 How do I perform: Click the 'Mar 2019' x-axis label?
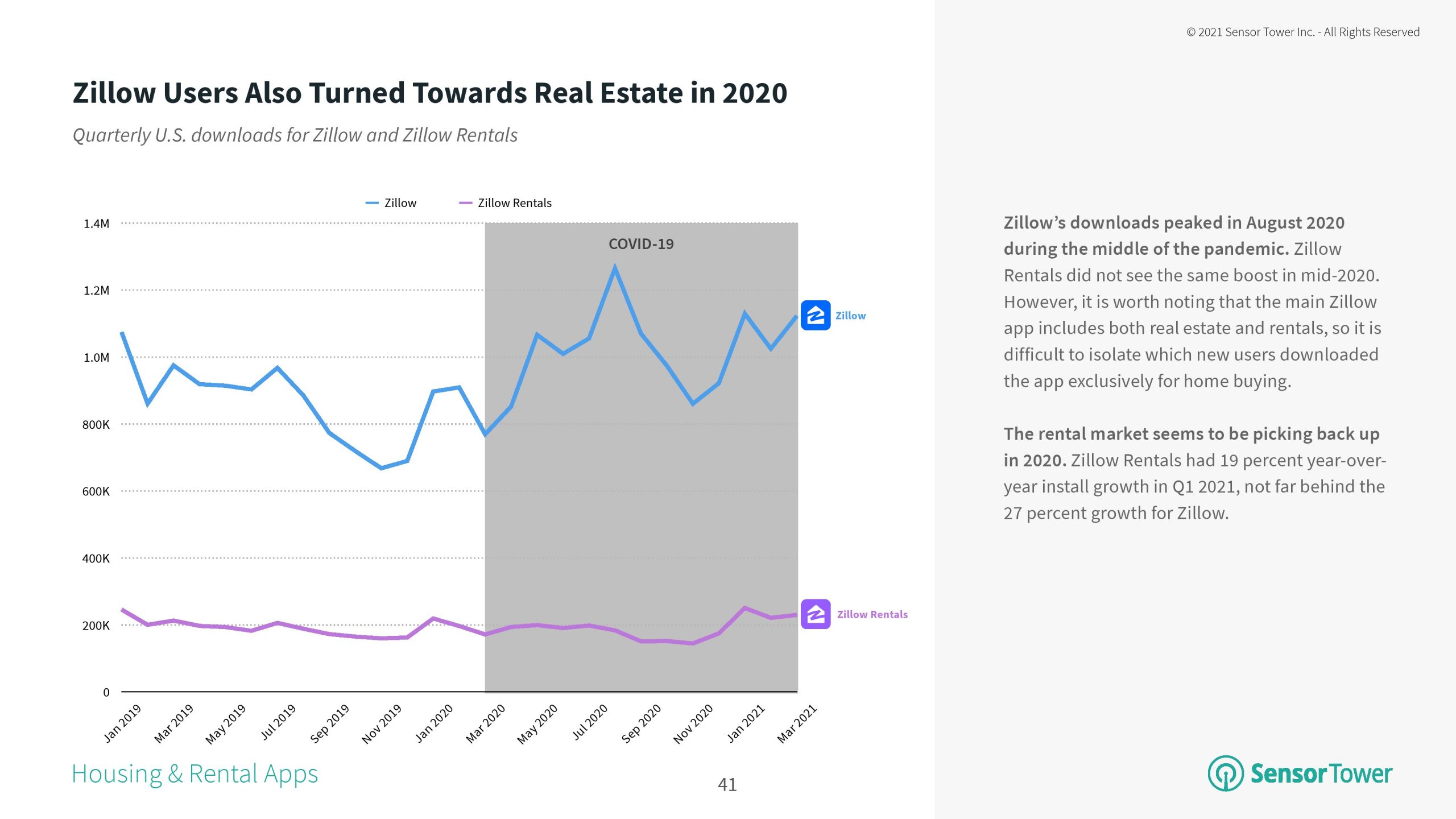173,723
